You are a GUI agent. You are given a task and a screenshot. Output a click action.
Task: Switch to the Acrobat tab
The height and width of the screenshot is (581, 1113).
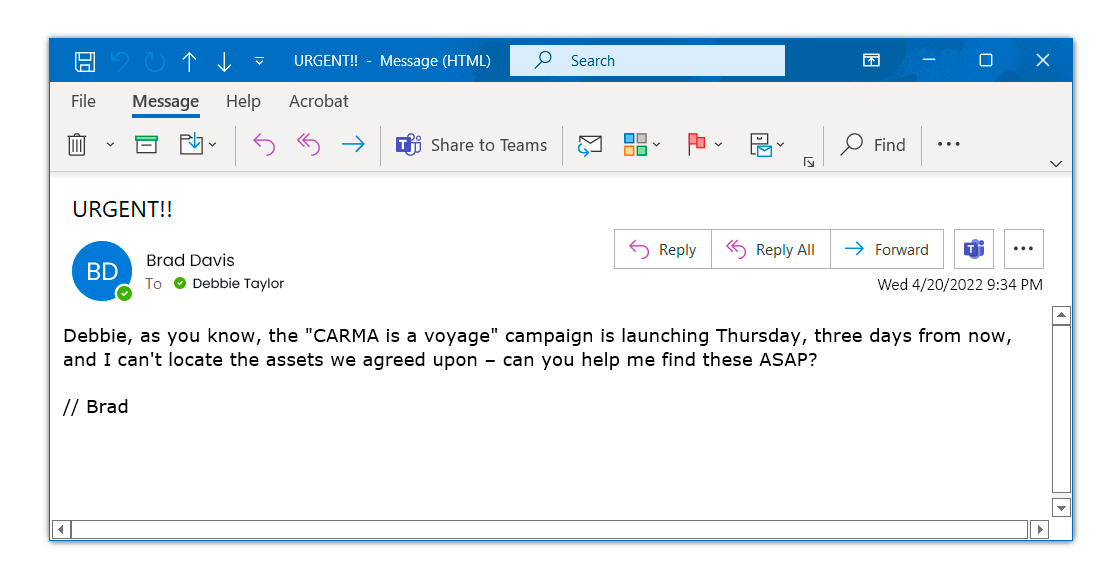[318, 101]
